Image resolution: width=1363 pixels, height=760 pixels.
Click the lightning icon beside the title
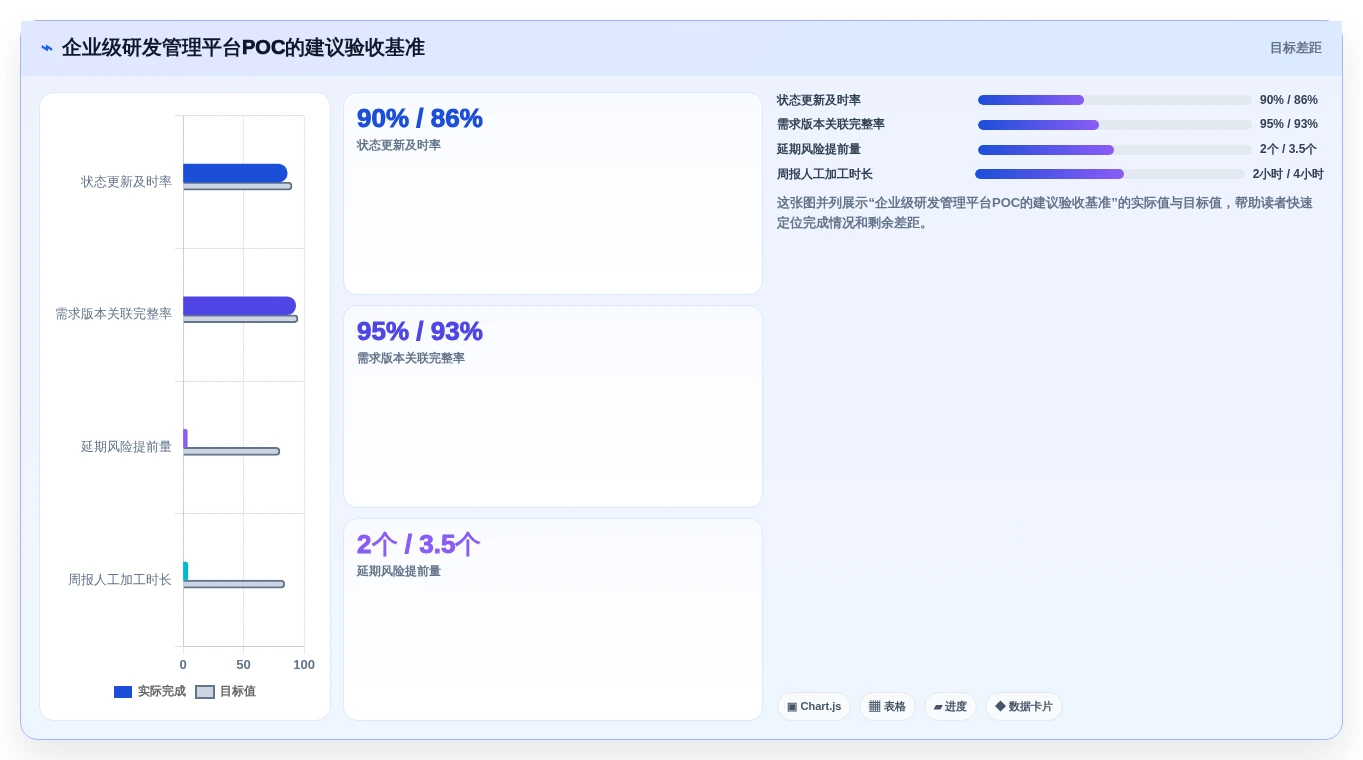point(47,48)
